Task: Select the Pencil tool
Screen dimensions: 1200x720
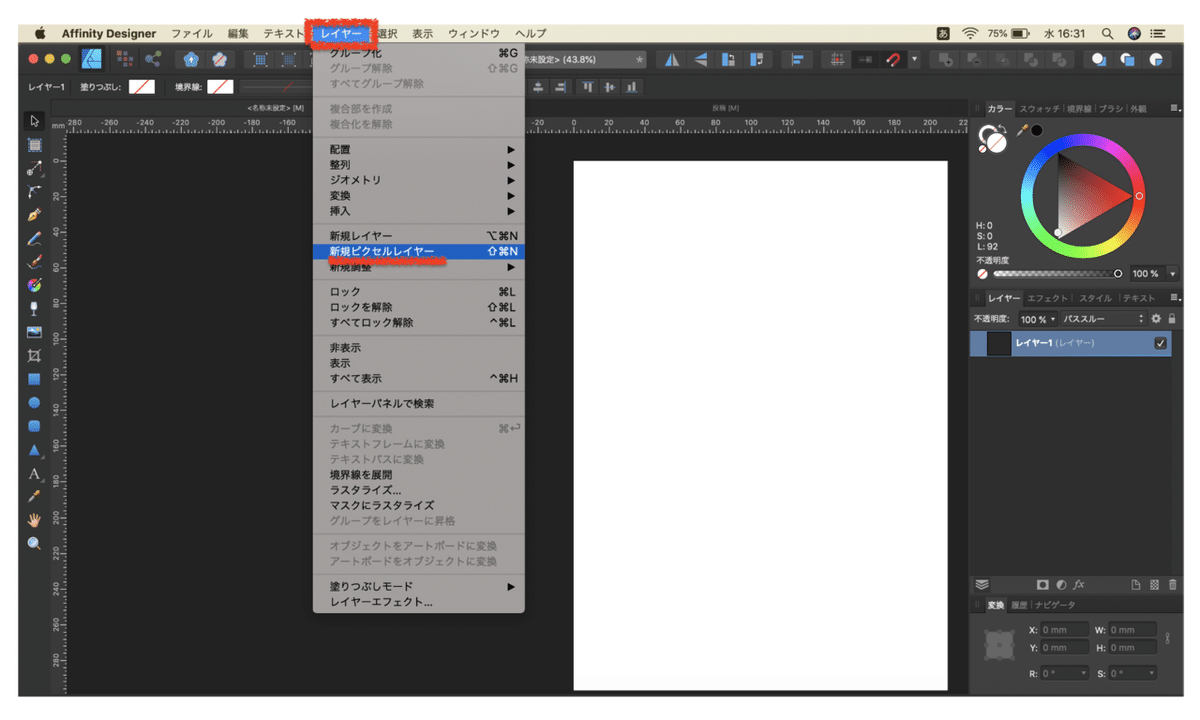Action: [34, 238]
